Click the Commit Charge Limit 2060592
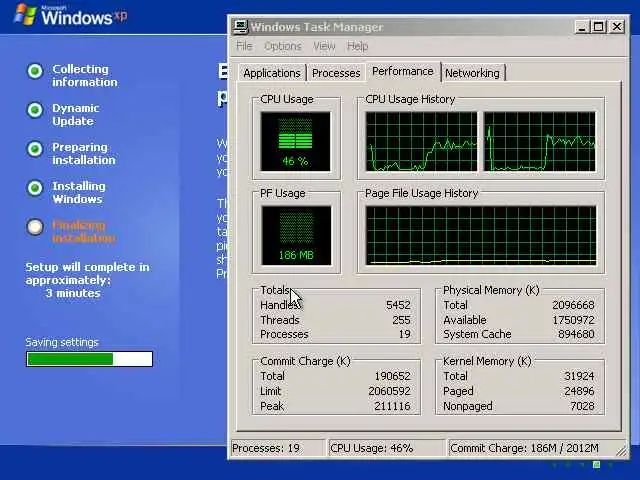 pos(389,391)
